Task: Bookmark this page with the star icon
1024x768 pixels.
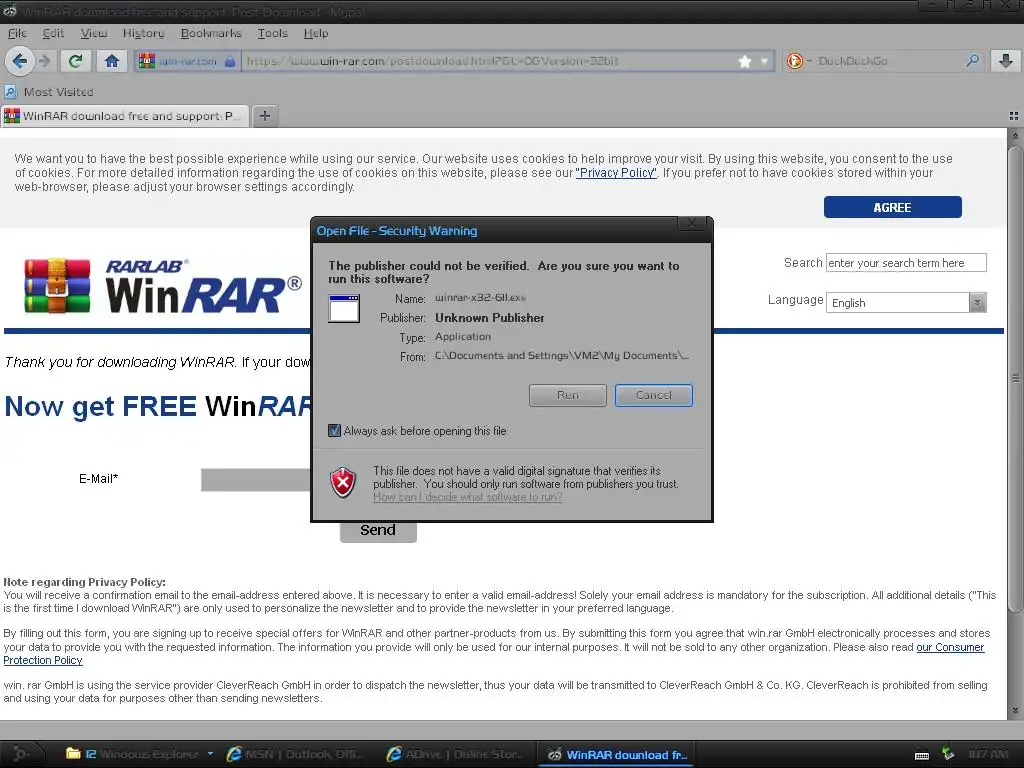Action: (x=744, y=61)
